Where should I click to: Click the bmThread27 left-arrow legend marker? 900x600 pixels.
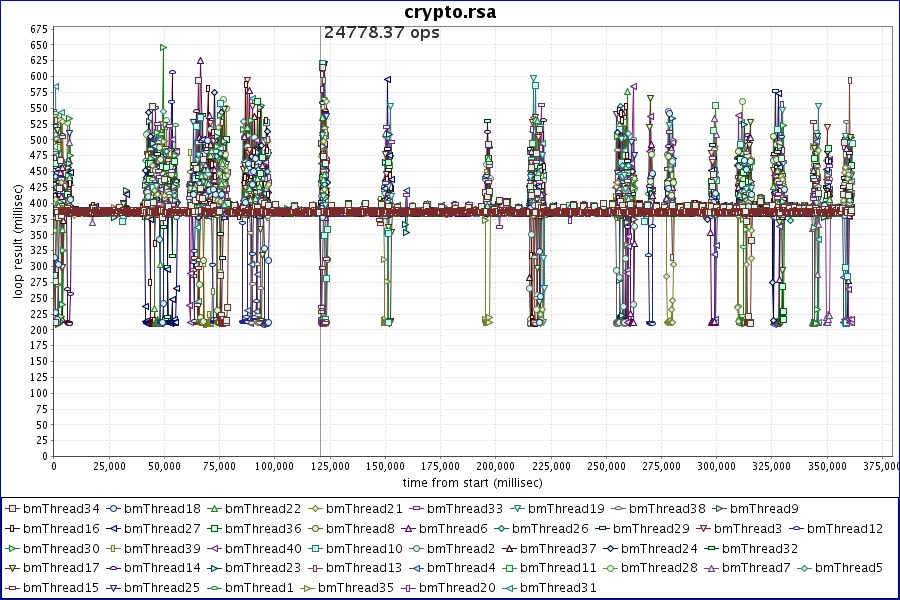pos(113,529)
